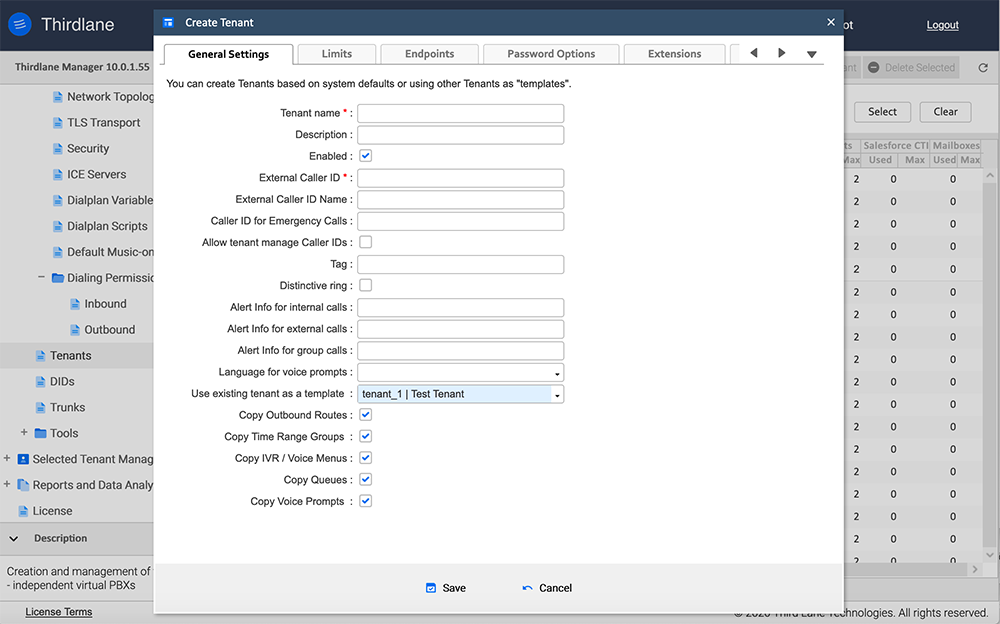Close the Create Tenant dialog
The height and width of the screenshot is (624, 1000).
coord(830,22)
